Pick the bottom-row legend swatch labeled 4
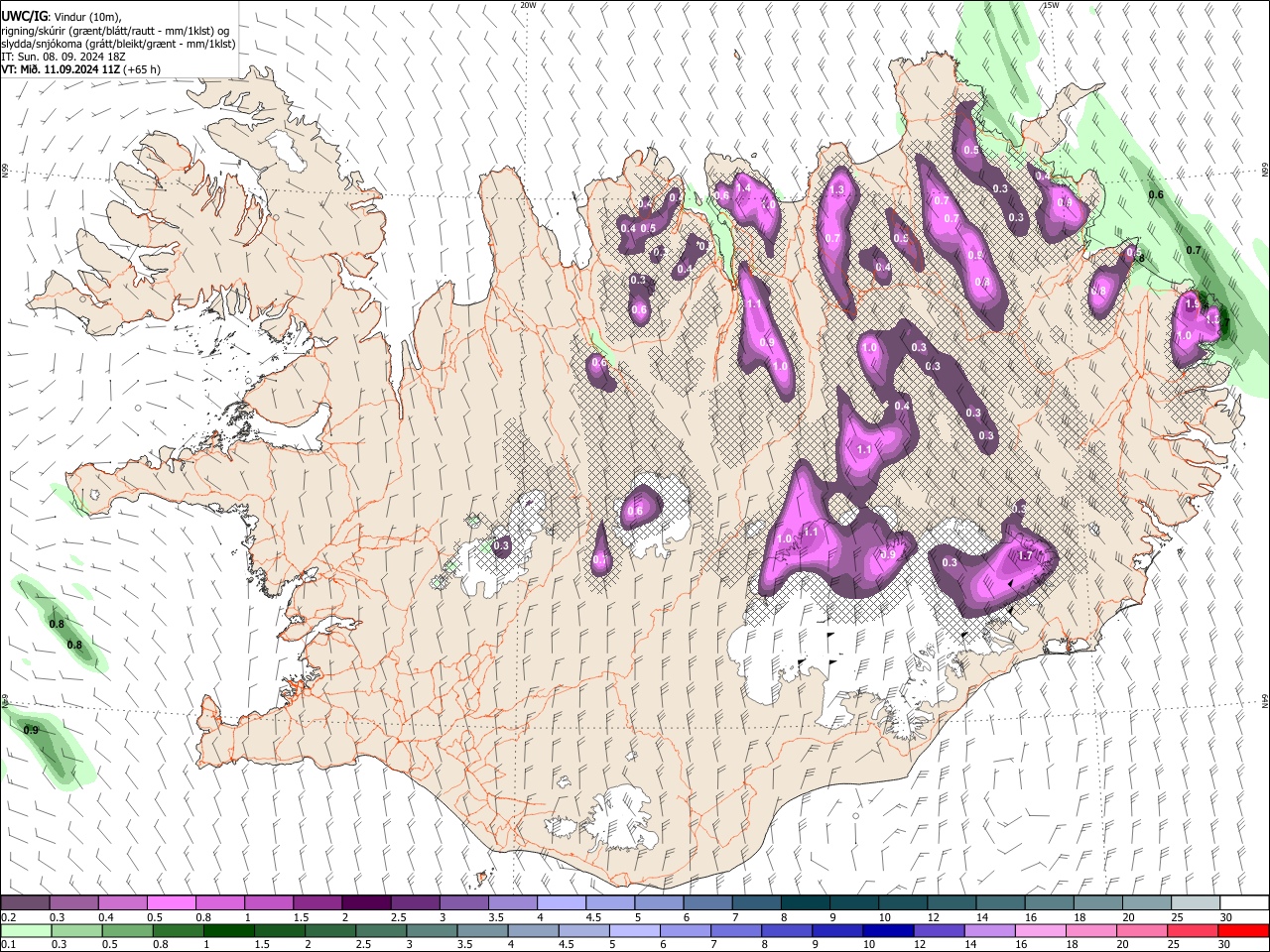 532,930
